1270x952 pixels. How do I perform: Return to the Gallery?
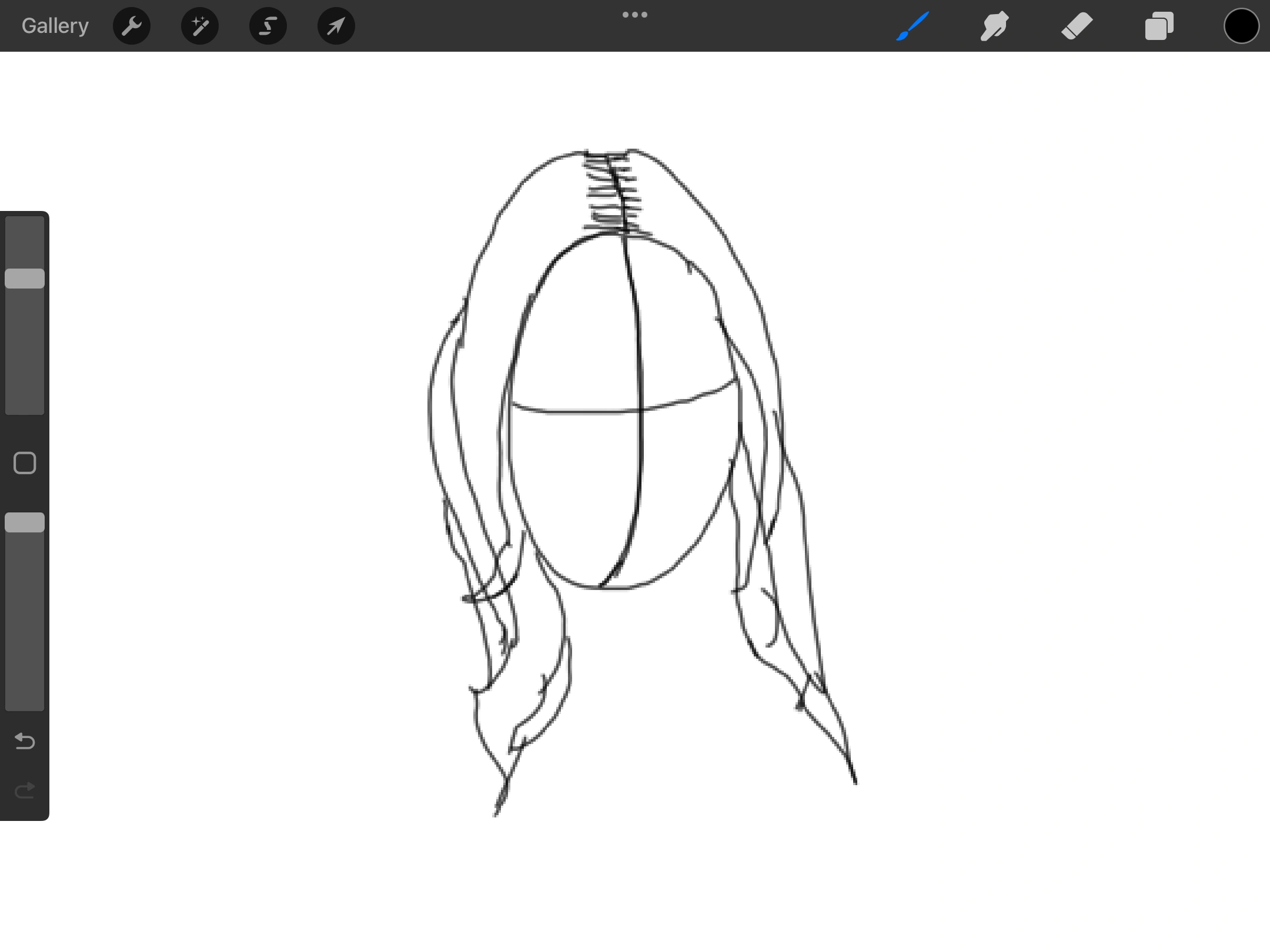(x=54, y=25)
